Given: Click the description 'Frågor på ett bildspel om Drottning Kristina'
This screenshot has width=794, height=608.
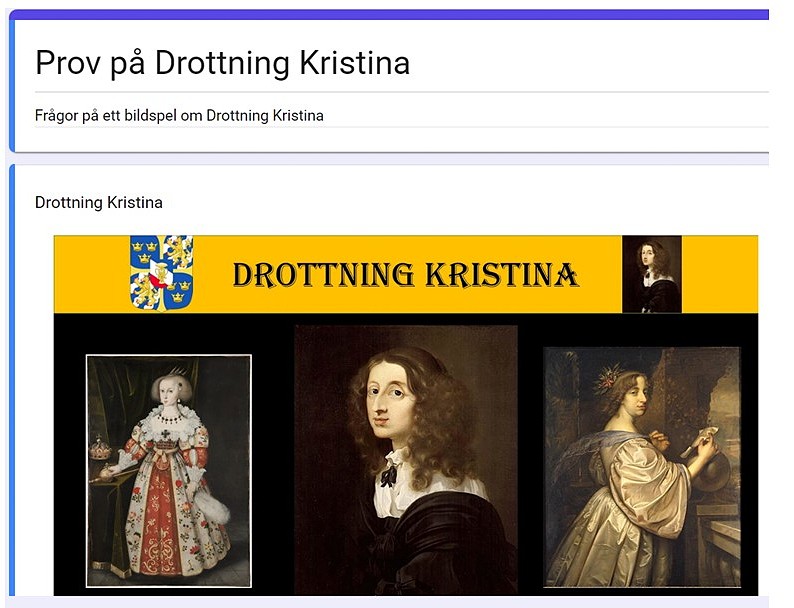Looking at the screenshot, I should 179,115.
